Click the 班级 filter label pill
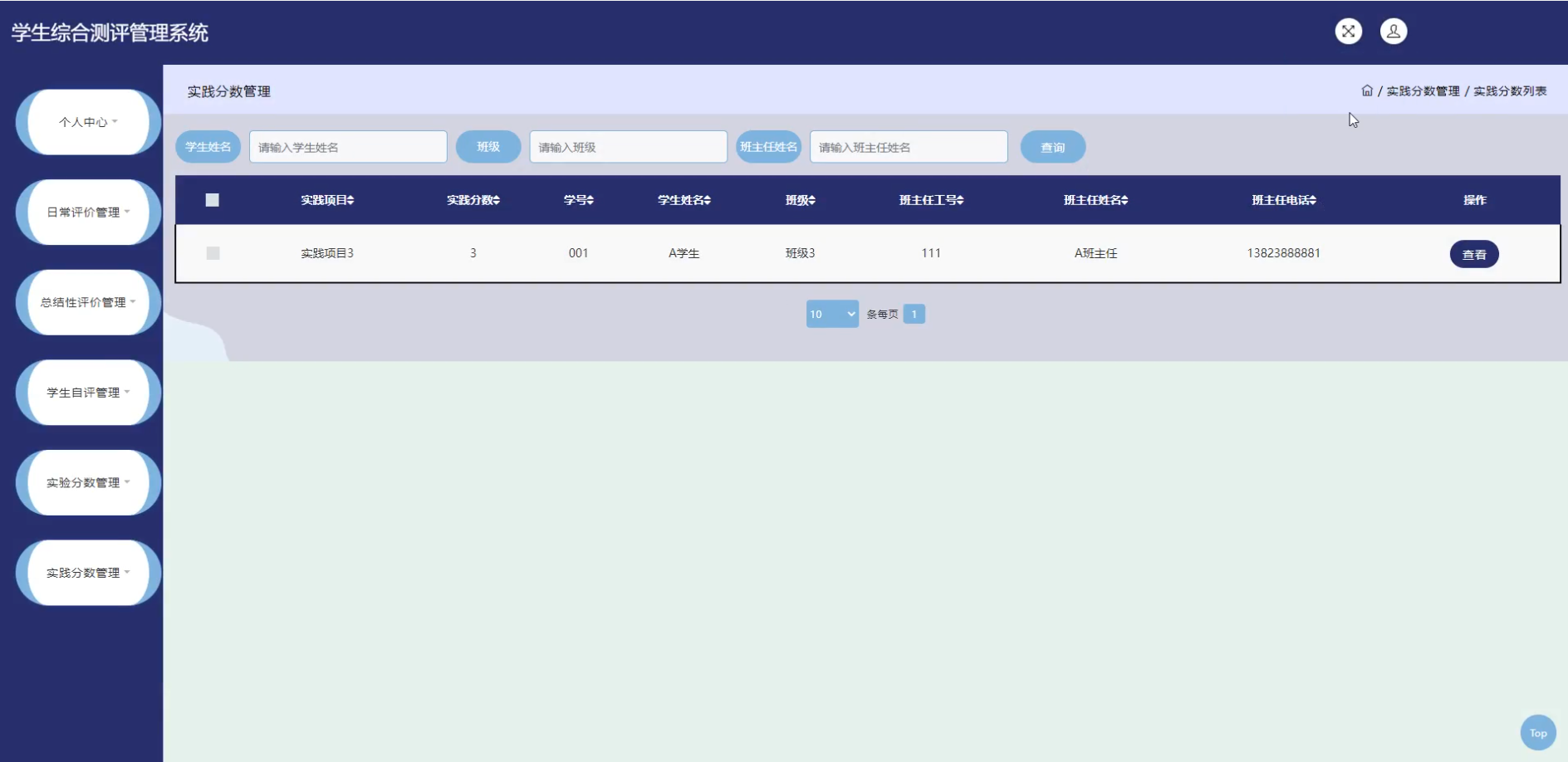Viewport: 1568px width, 762px height. [x=488, y=147]
